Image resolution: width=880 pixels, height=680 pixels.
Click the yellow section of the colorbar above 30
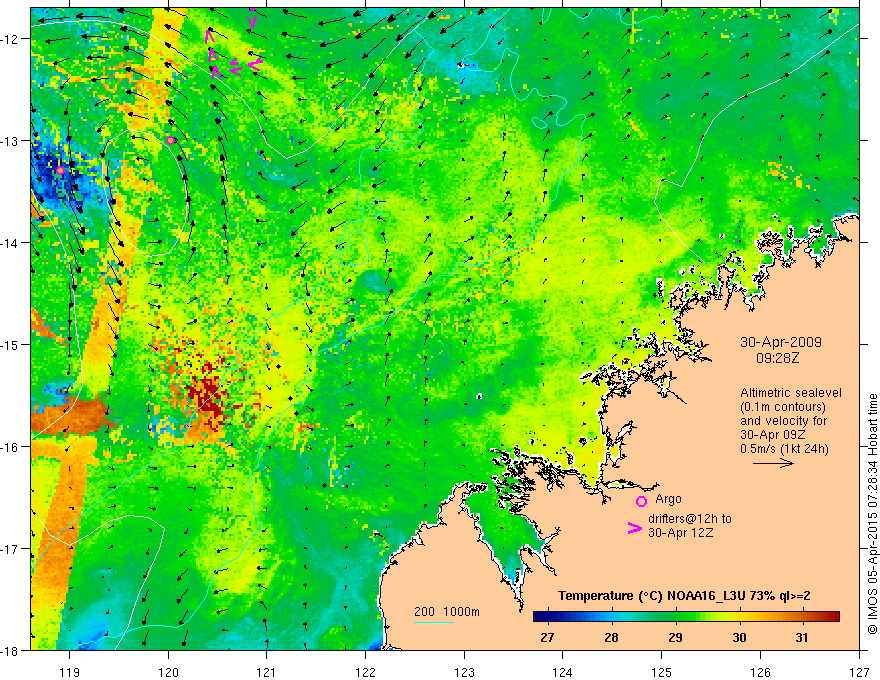(740, 617)
